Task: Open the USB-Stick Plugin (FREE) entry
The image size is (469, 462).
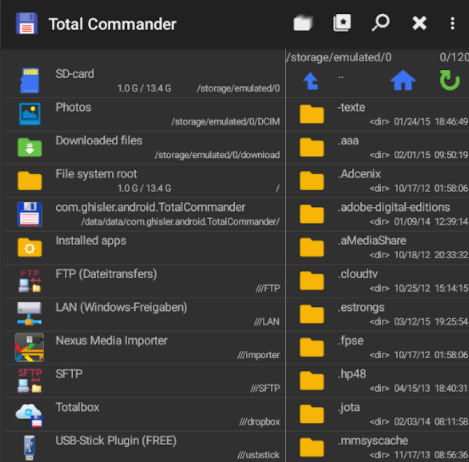Action: 143,447
